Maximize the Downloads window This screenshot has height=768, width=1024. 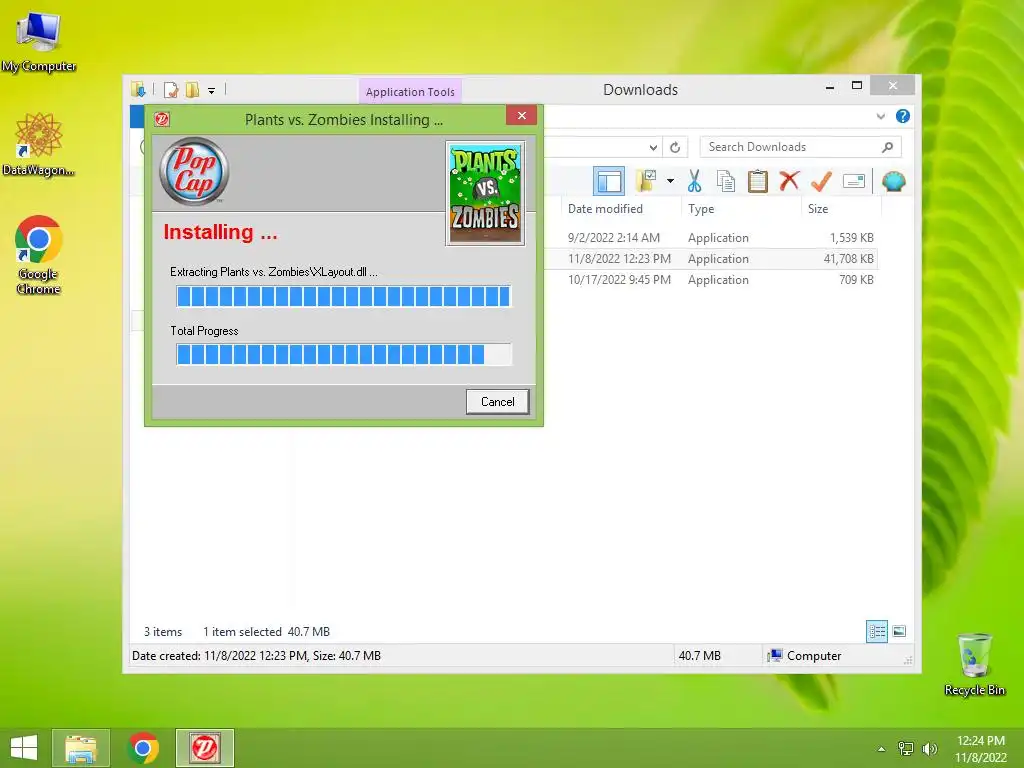[857, 86]
